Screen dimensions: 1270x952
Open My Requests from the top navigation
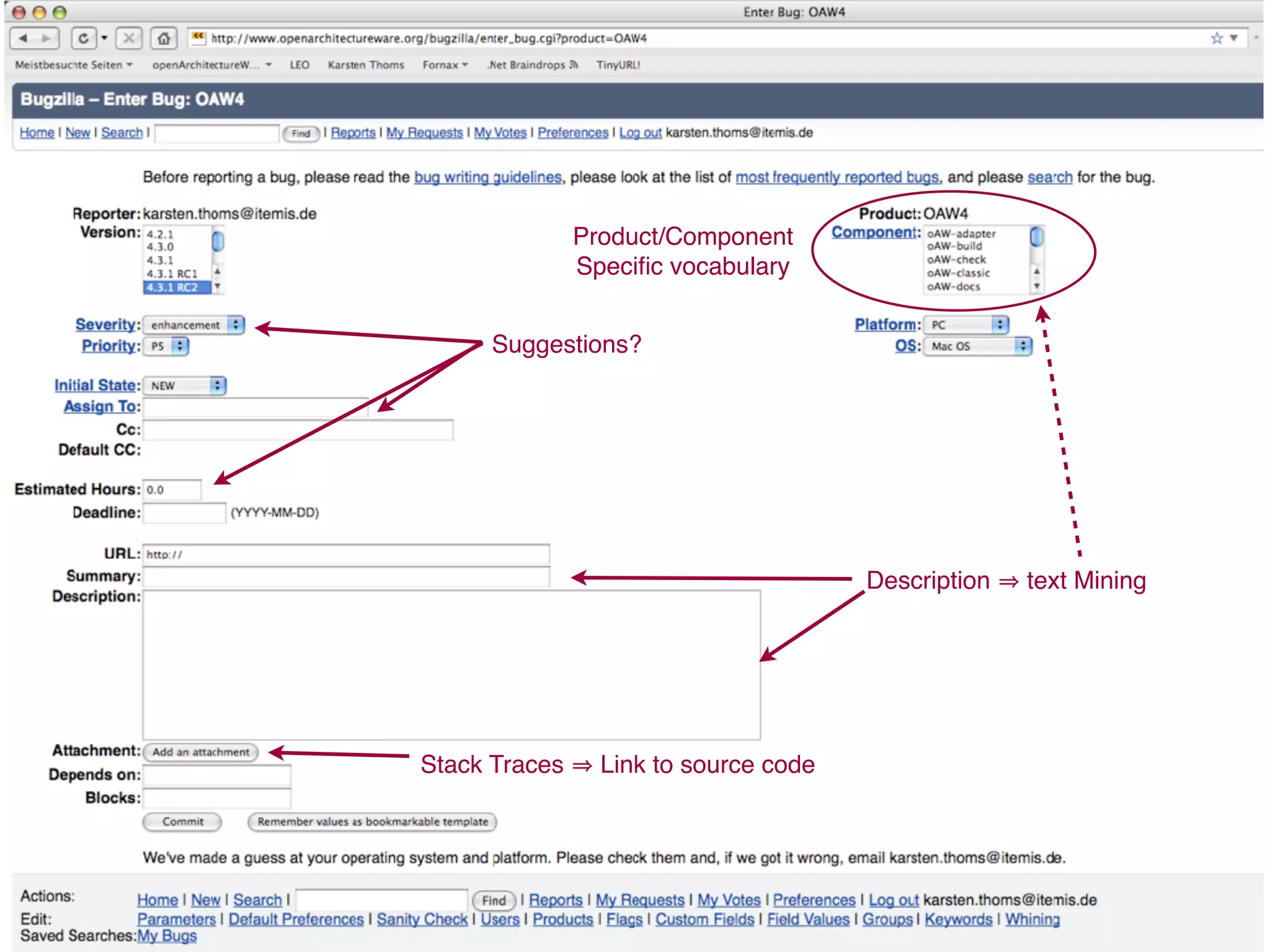point(425,133)
